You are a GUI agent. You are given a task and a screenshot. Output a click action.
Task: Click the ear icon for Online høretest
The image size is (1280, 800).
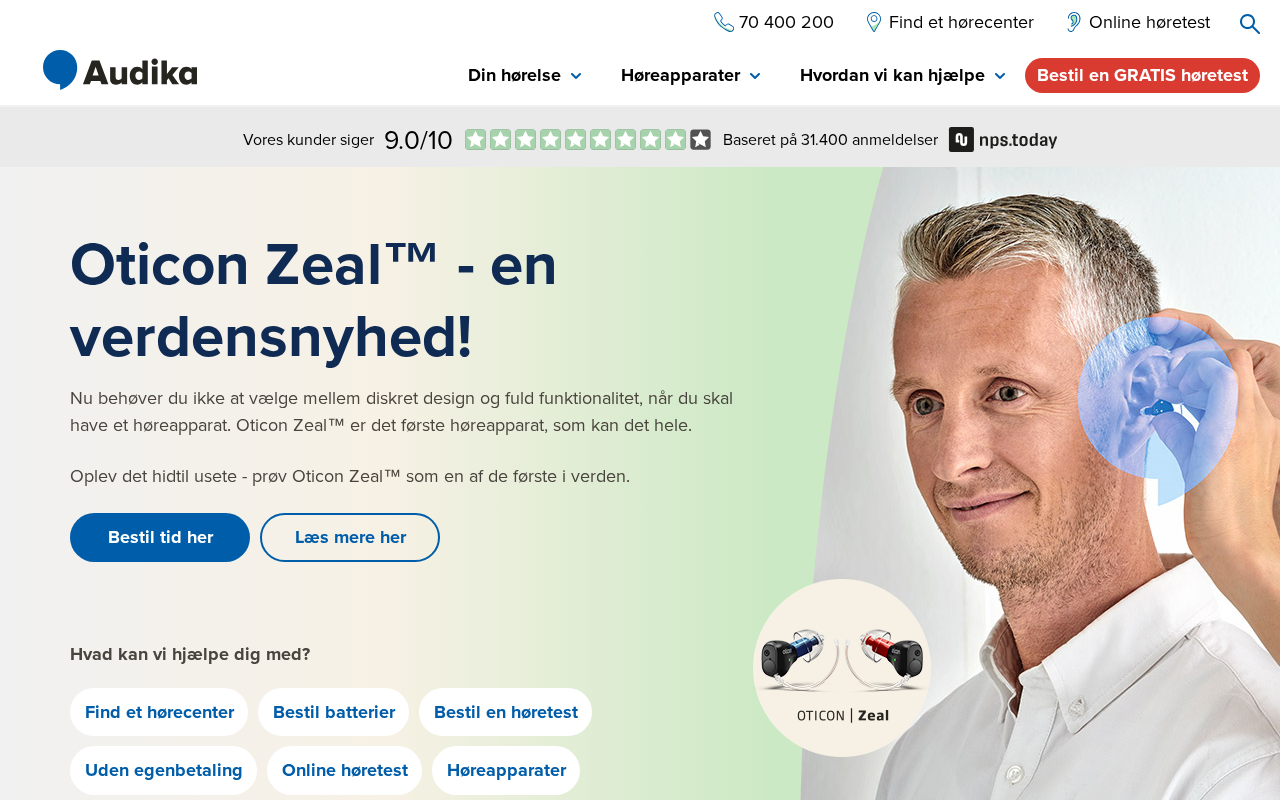(x=1074, y=22)
